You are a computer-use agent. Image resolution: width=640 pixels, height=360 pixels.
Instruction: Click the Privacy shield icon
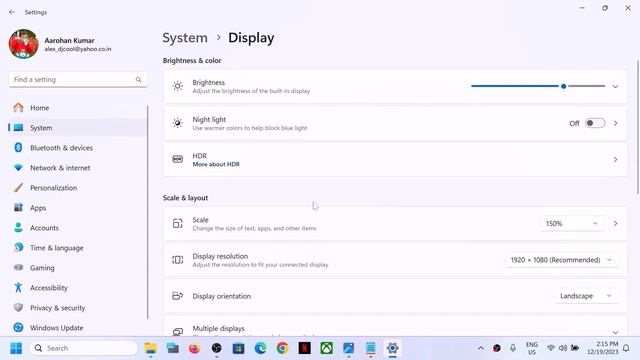pos(18,307)
